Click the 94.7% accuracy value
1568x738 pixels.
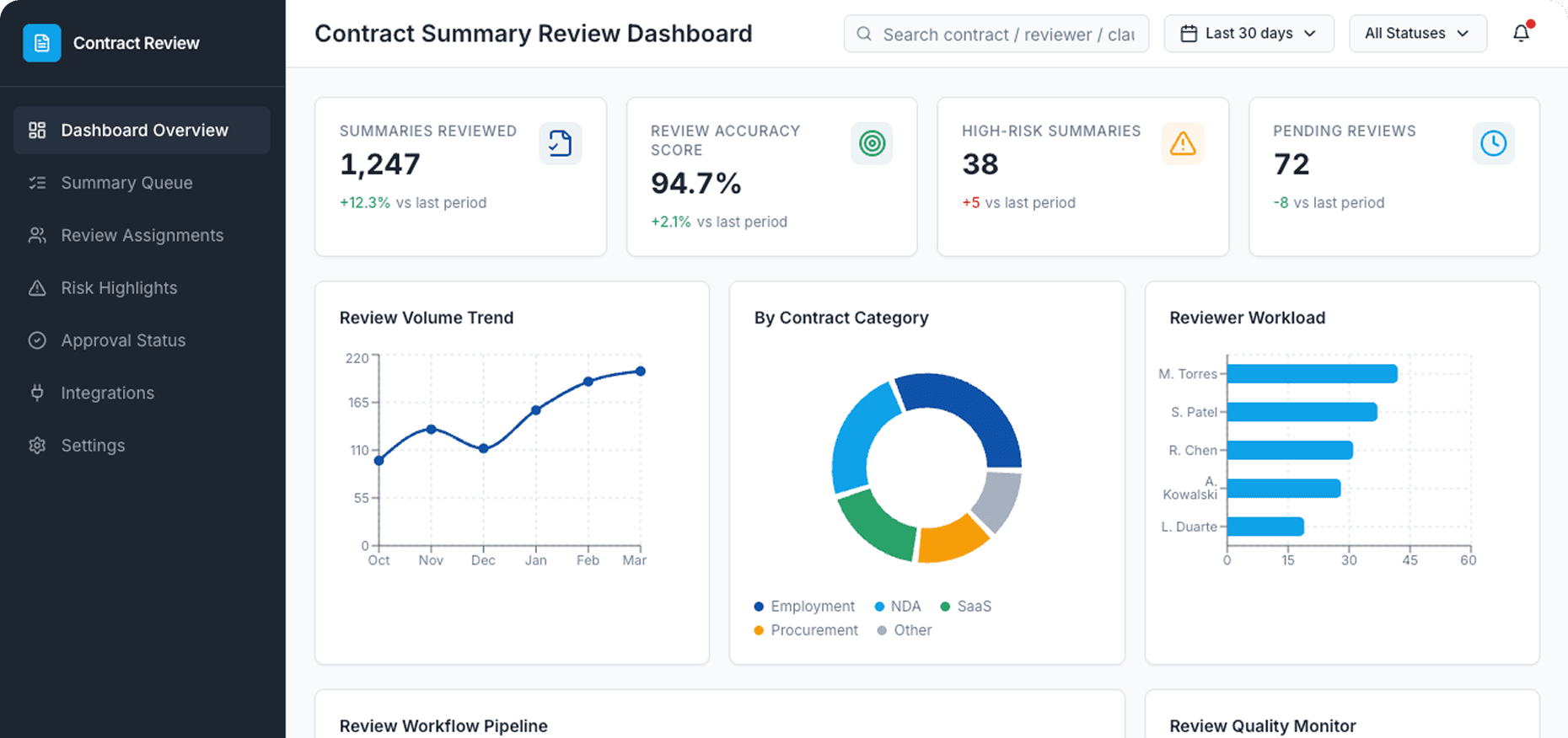[x=695, y=183]
